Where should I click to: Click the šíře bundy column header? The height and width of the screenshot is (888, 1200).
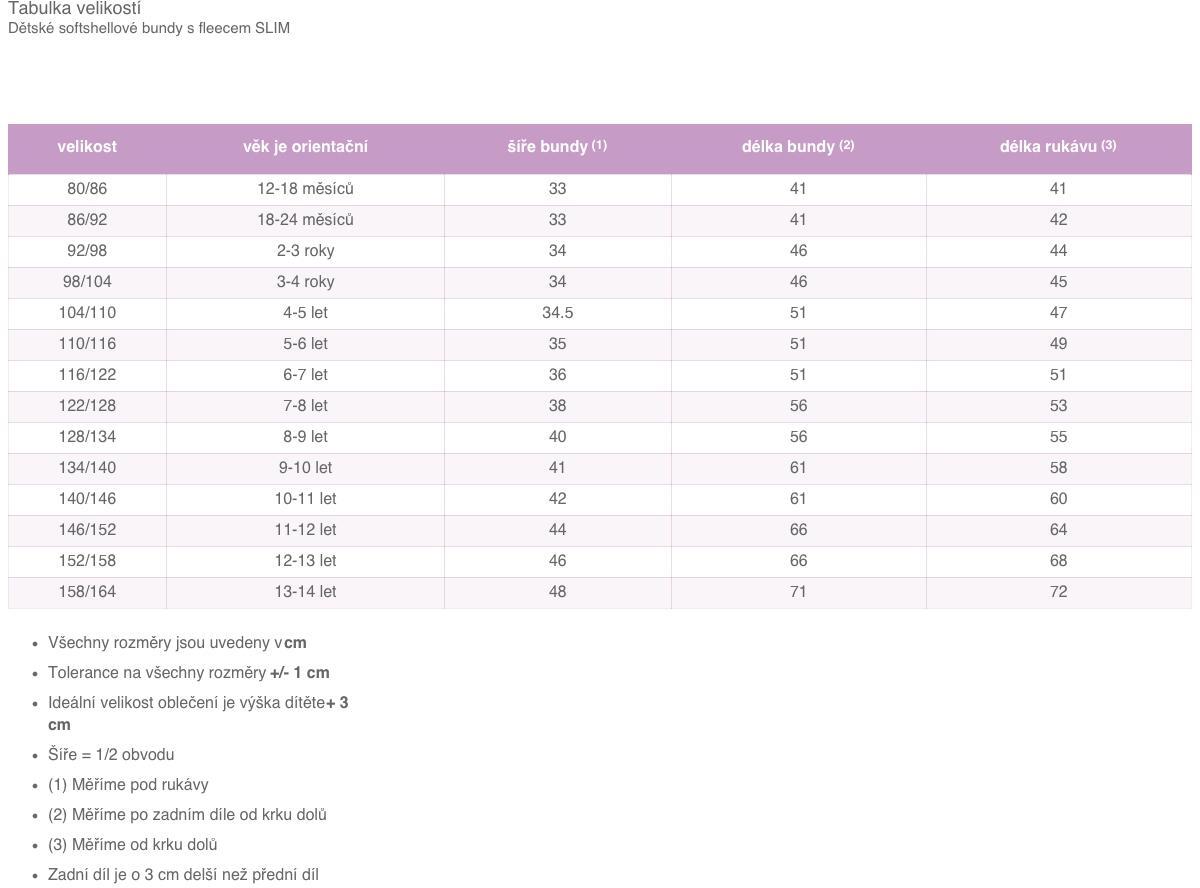pyautogui.click(x=557, y=147)
